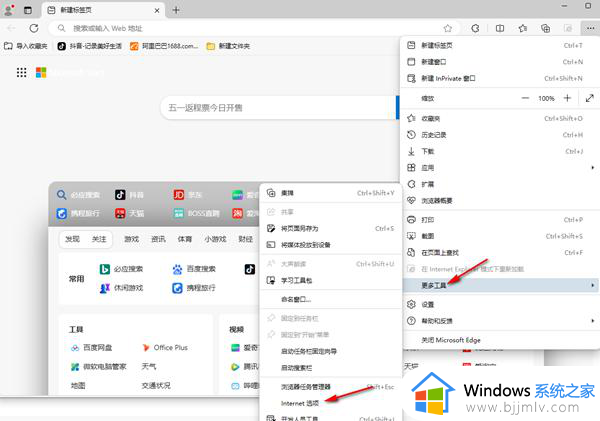Image resolution: width=600 pixels, height=421 pixels.
Task: Open 收藏夹 from the menu
Action: [499, 118]
